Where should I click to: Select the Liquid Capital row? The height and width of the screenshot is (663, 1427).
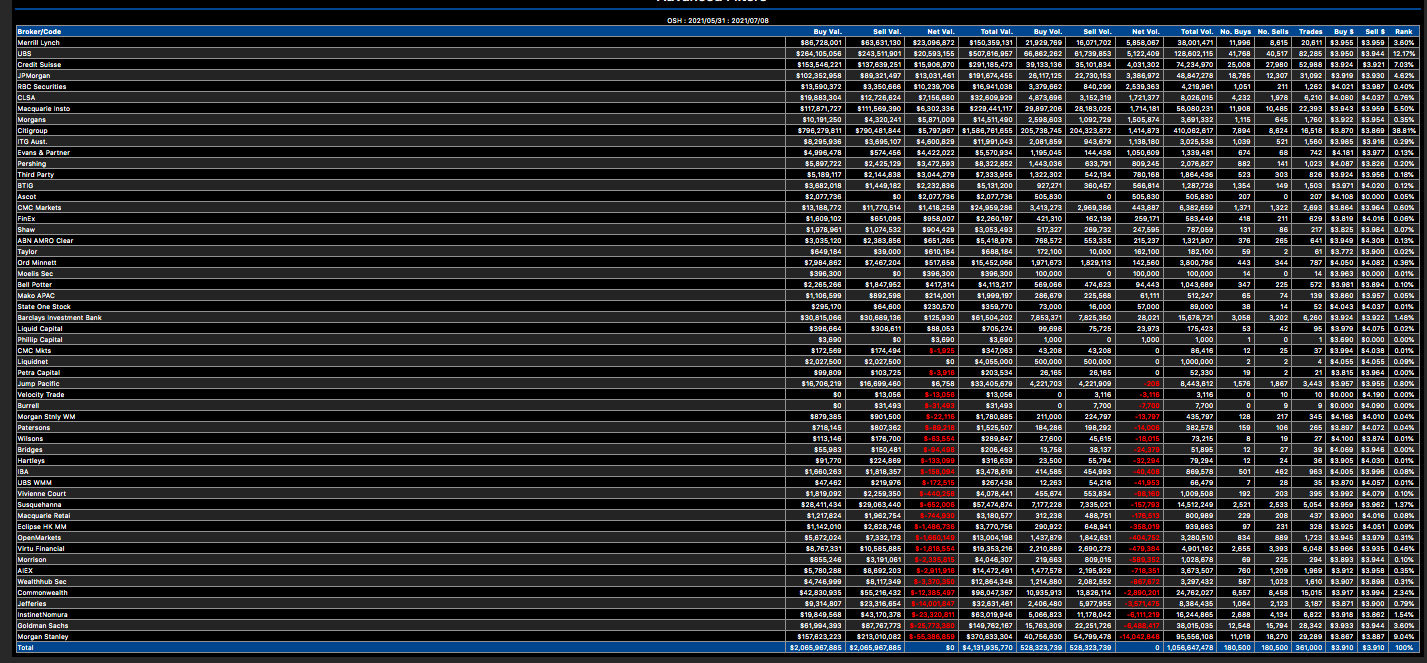(717, 329)
